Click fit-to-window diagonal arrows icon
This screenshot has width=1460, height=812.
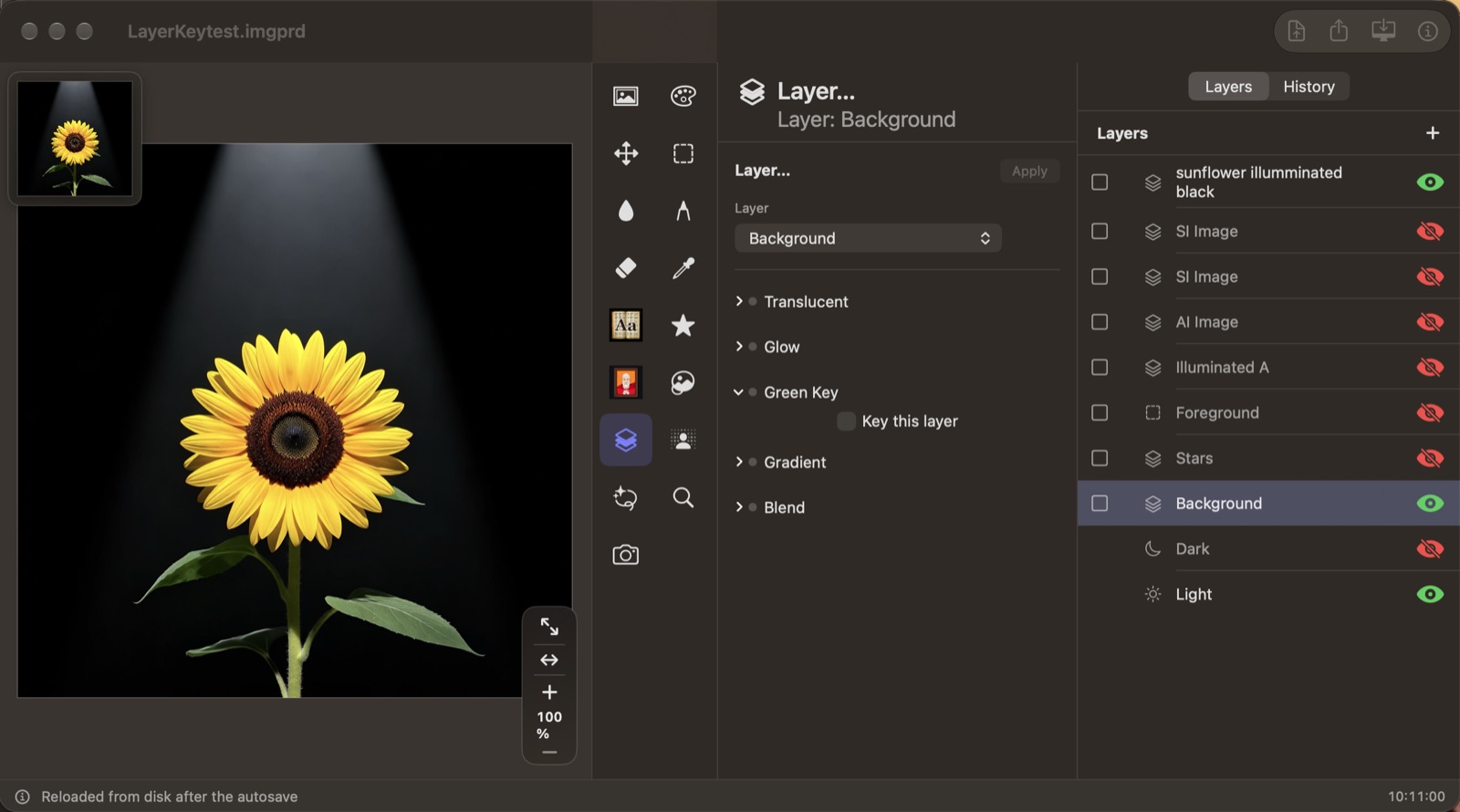click(x=549, y=627)
